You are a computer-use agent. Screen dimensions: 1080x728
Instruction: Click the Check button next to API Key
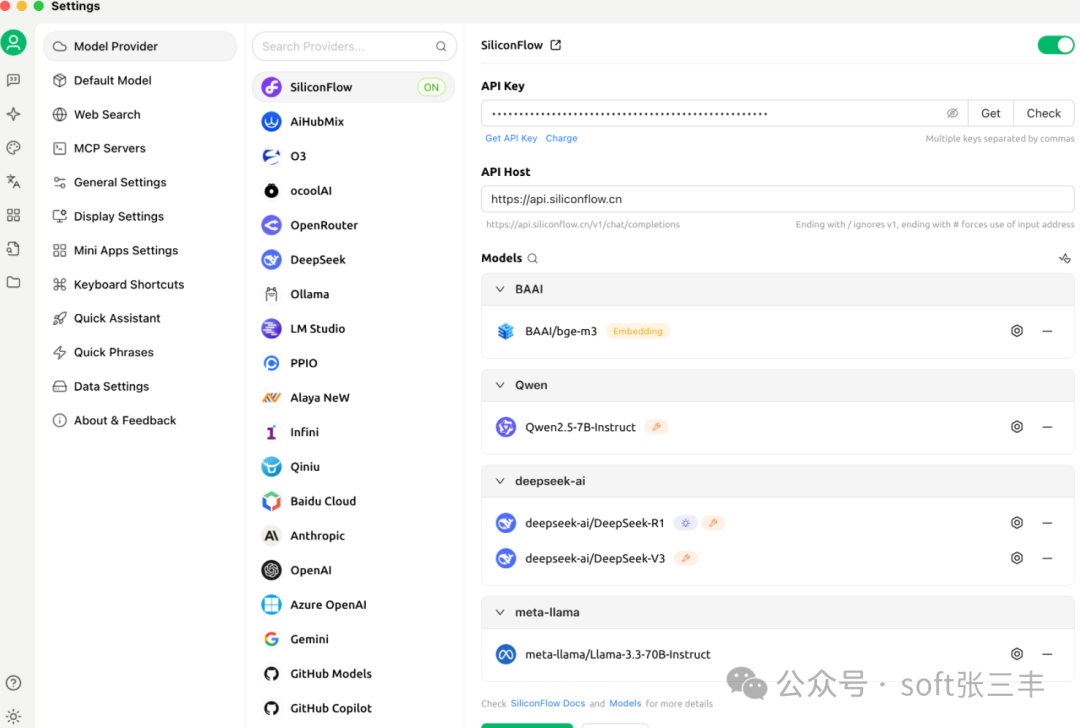coord(1043,113)
